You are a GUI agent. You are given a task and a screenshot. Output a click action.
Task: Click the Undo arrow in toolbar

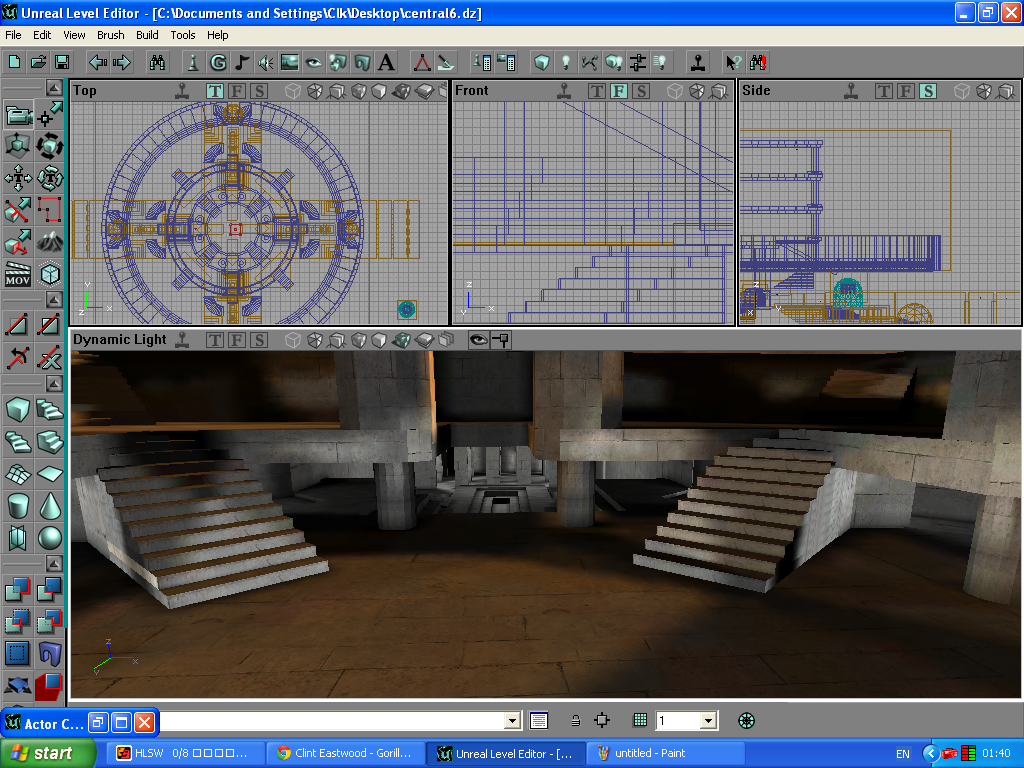pos(98,62)
